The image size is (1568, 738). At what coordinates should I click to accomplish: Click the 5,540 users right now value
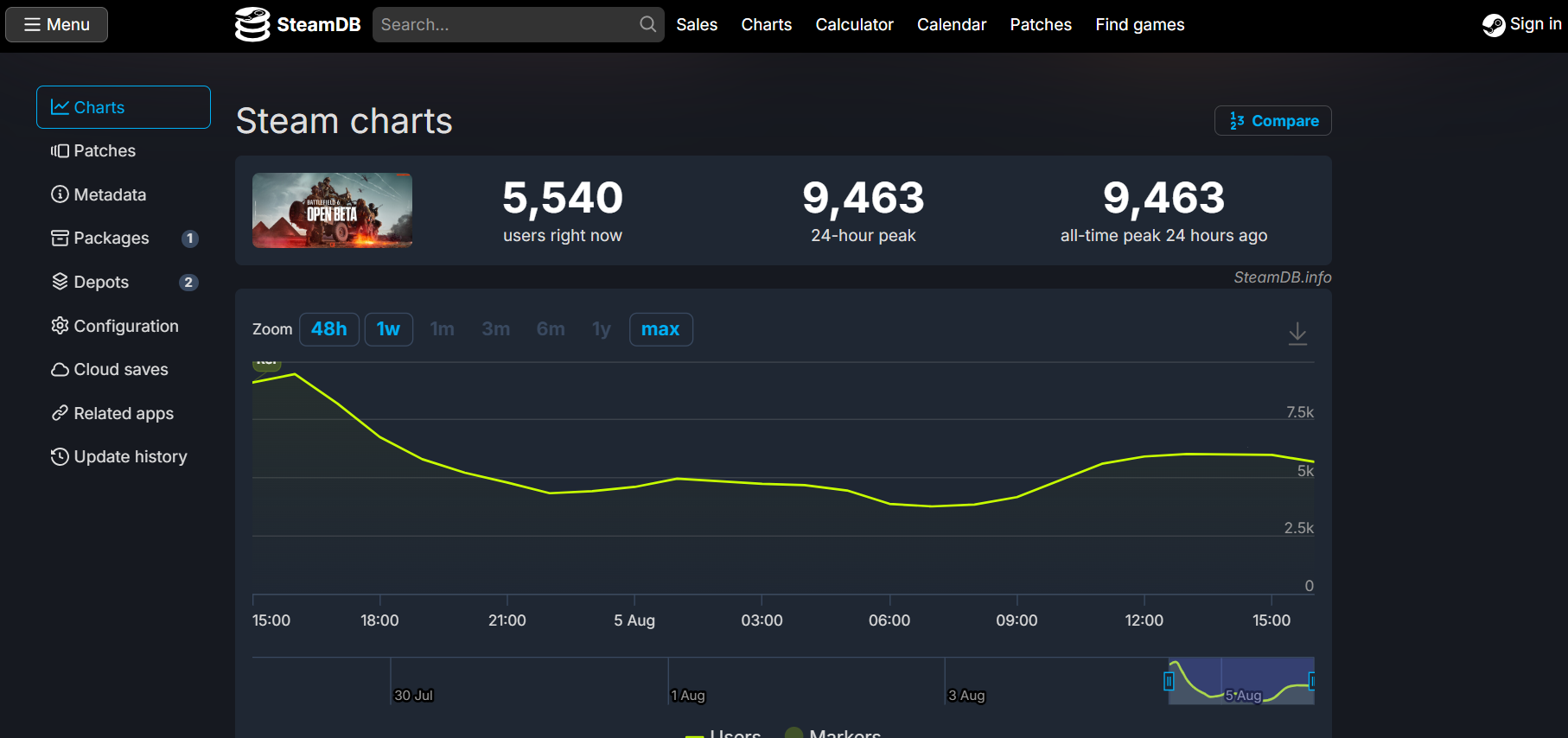[563, 198]
